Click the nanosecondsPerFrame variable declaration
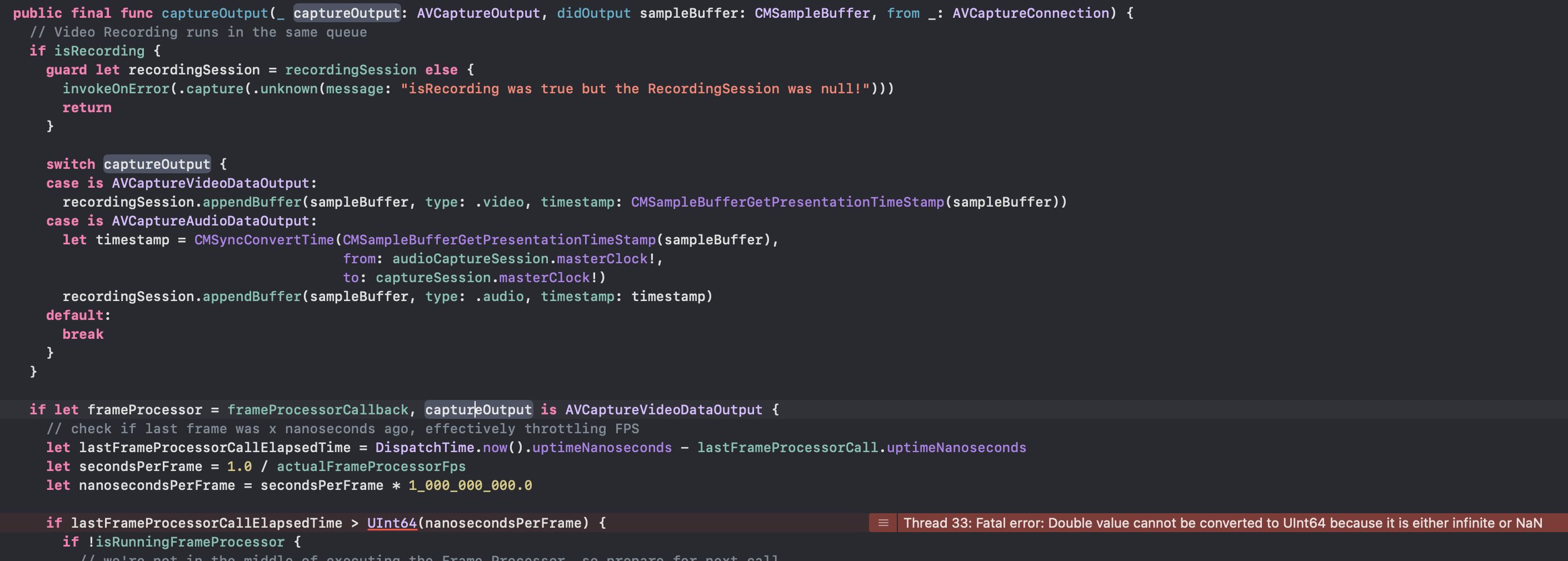Screen dimensions: 1568x561 pyautogui.click(x=157, y=485)
